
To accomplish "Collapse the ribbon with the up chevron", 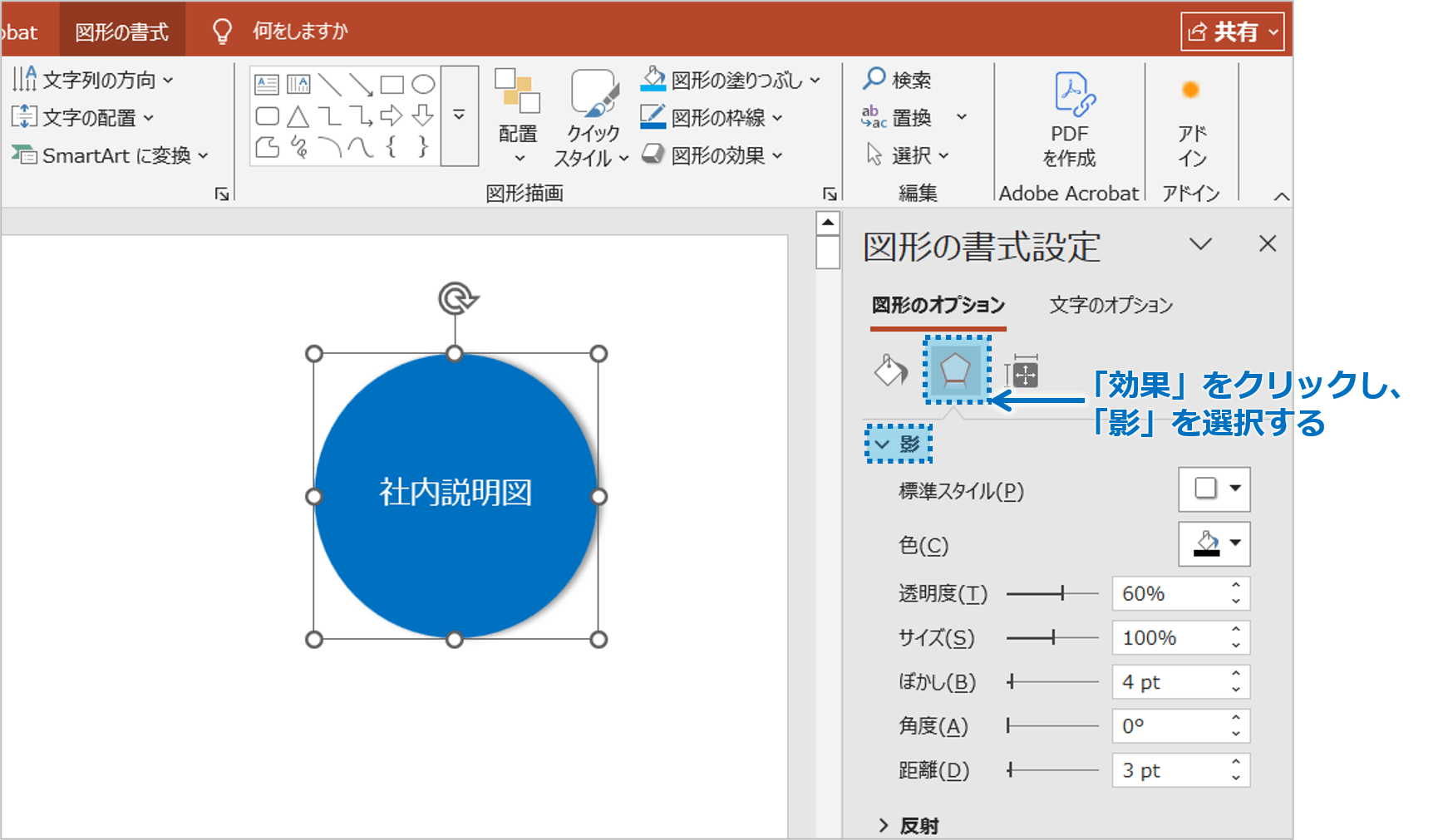I will (1281, 196).
